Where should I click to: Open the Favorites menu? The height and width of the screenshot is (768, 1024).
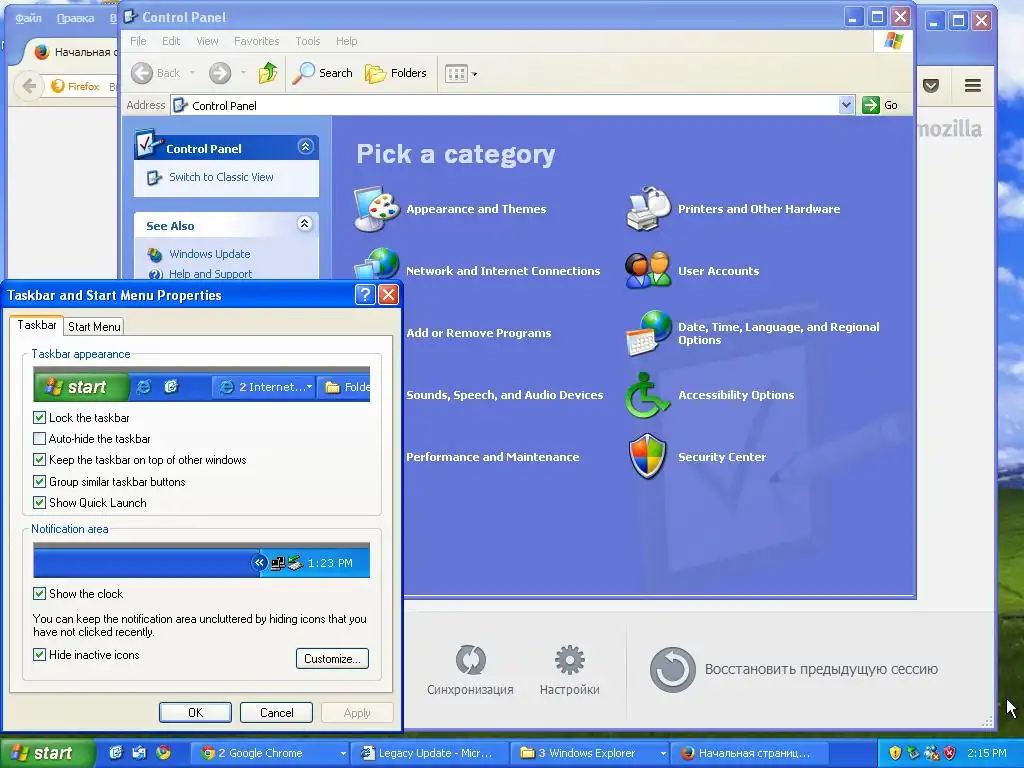tap(257, 41)
